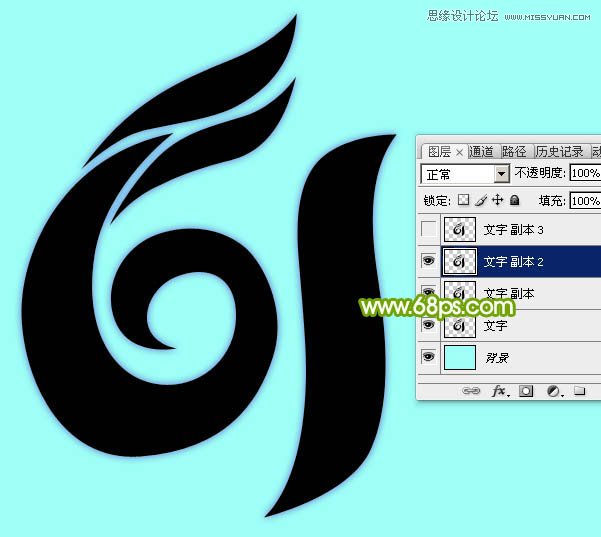
Task: Hide the 文字 layer eye icon
Action: coord(429,325)
